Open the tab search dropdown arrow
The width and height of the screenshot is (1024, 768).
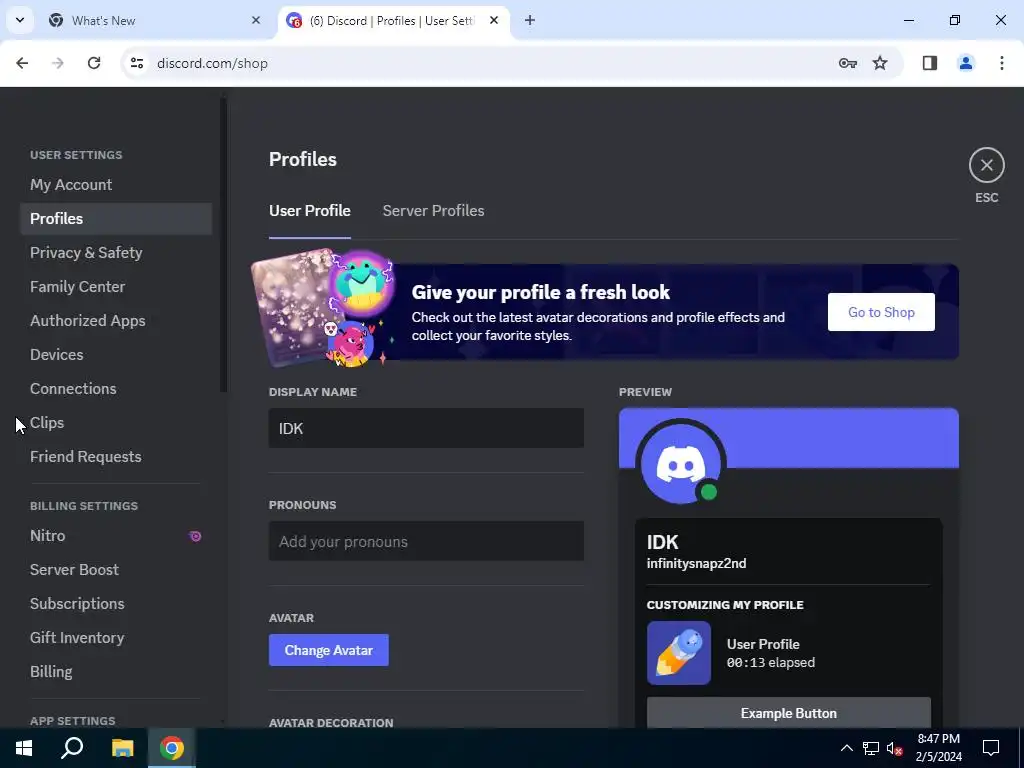[20, 20]
